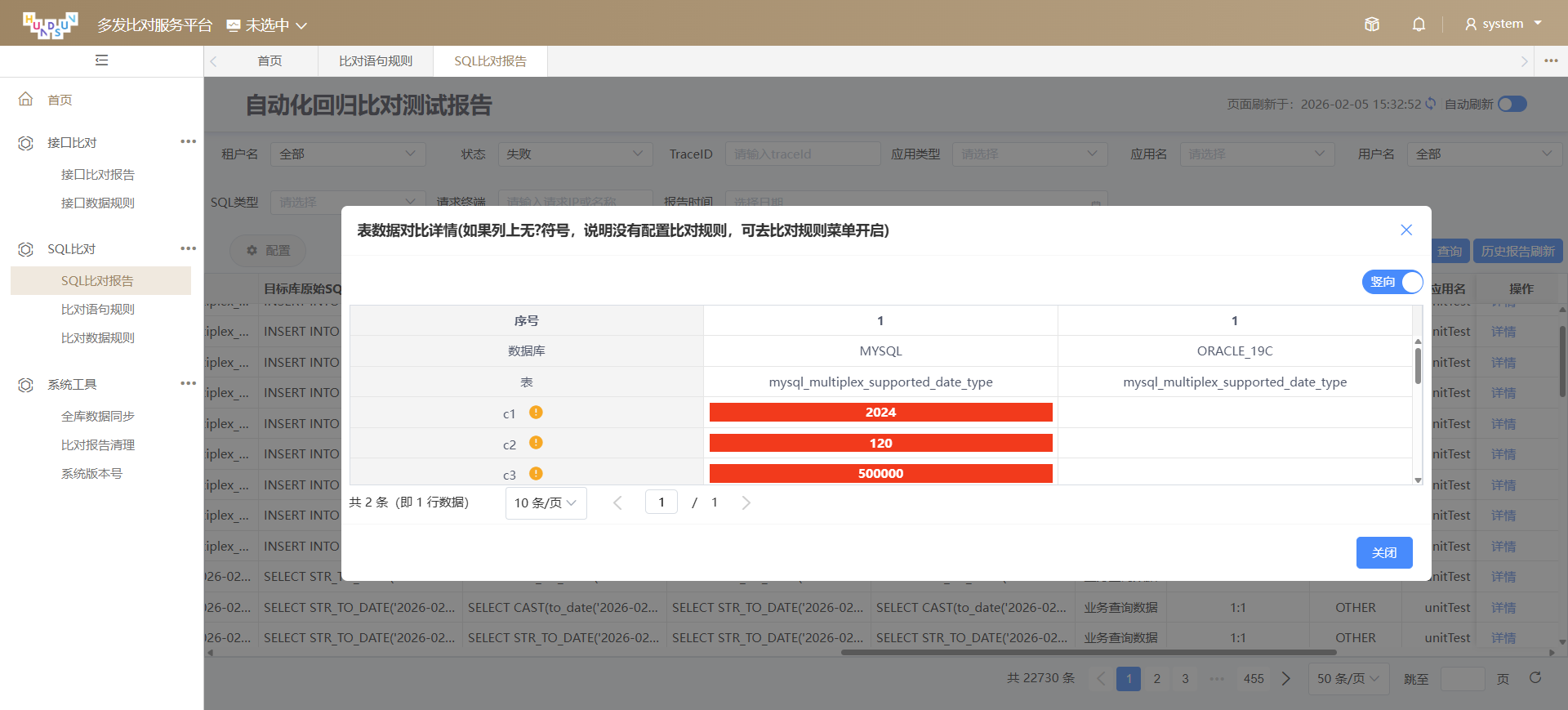Go to next page in dialog
The height and width of the screenshot is (710, 1568).
[746, 502]
